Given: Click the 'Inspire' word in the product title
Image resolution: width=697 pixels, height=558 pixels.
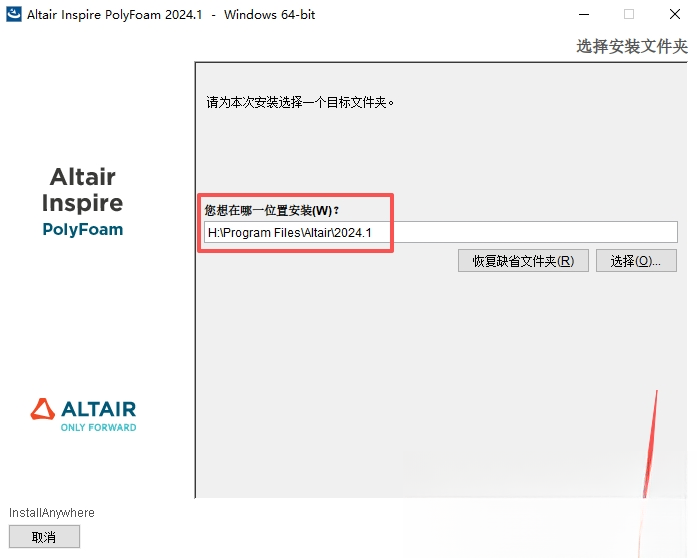Looking at the screenshot, I should (x=83, y=203).
